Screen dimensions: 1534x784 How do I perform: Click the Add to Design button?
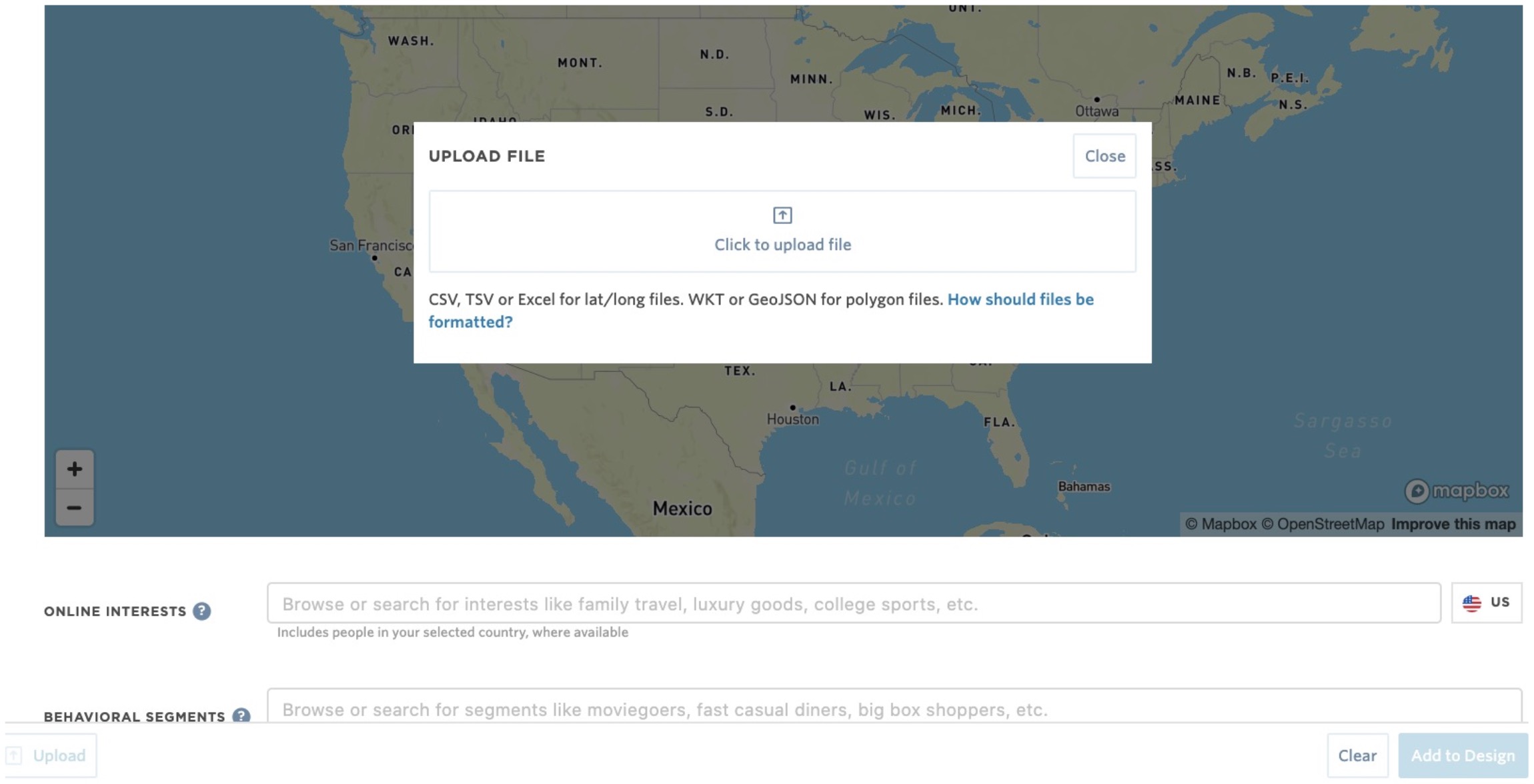pos(1462,755)
